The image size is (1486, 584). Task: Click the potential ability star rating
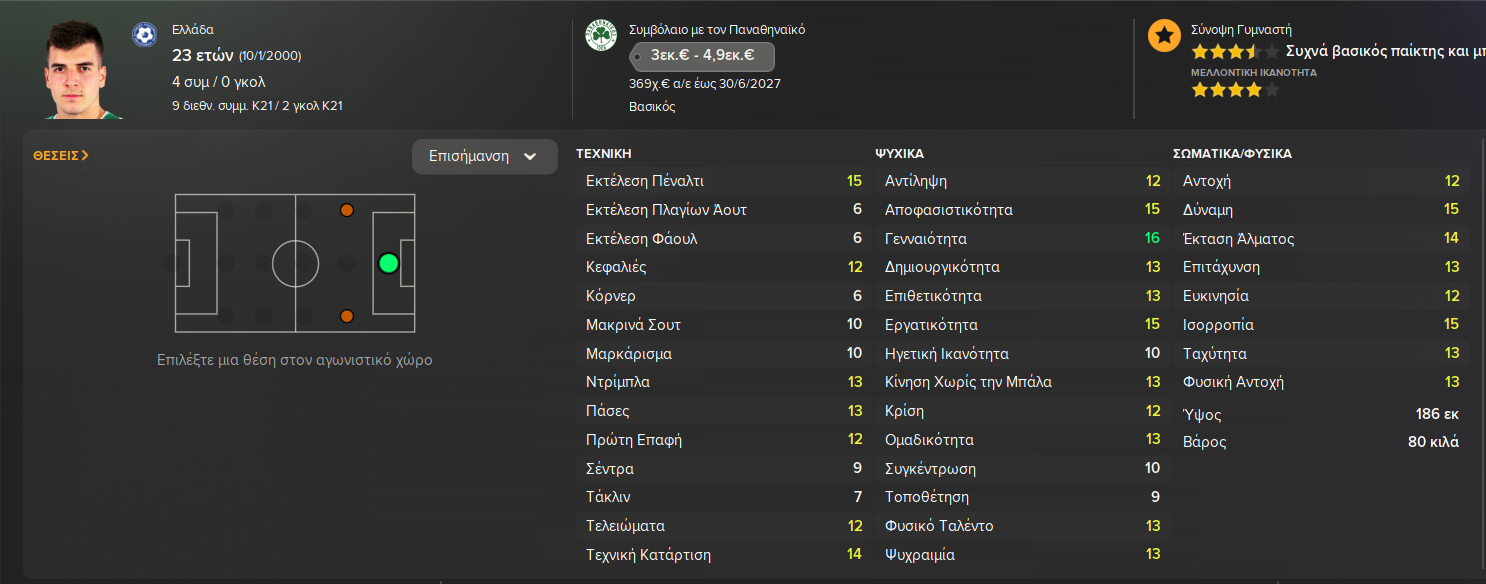[x=1235, y=90]
